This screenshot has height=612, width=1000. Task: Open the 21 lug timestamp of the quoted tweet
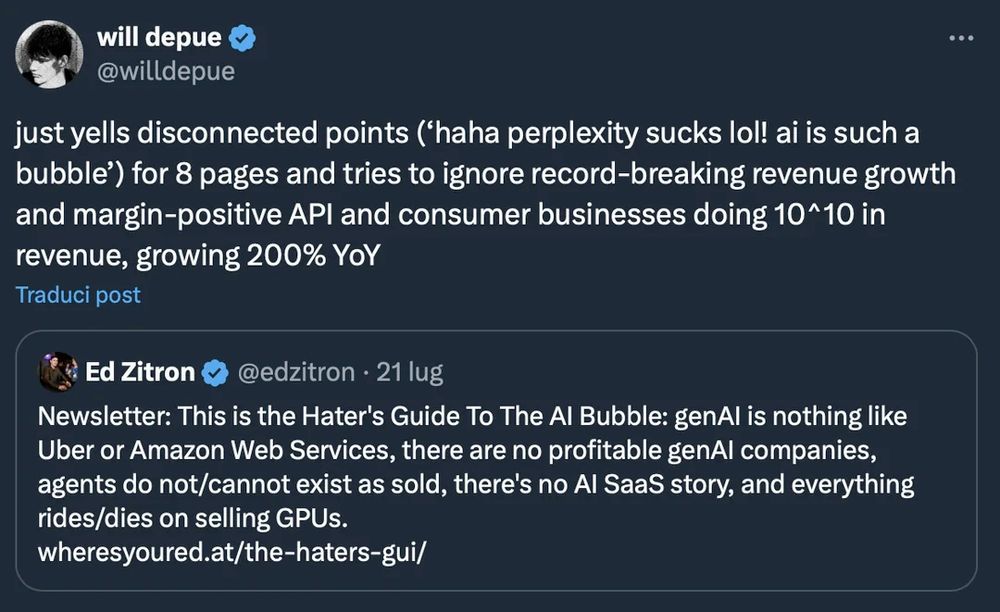click(411, 371)
